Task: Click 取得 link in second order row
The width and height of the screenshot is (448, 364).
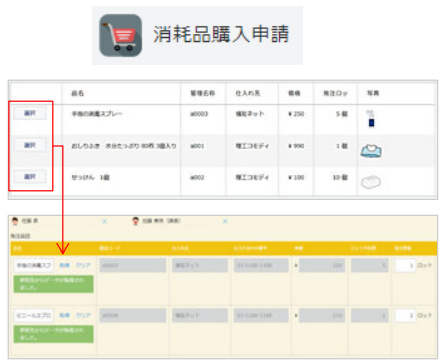Action: (x=65, y=315)
